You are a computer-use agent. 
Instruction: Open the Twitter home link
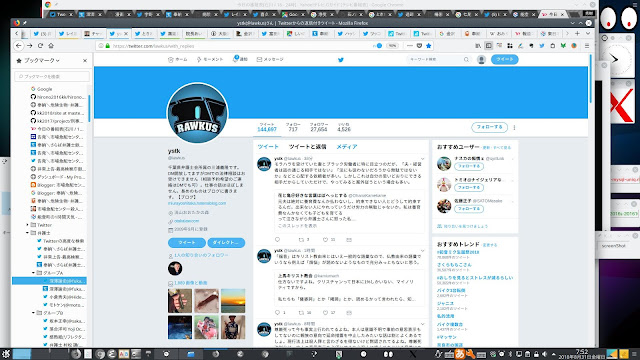pos(178,60)
